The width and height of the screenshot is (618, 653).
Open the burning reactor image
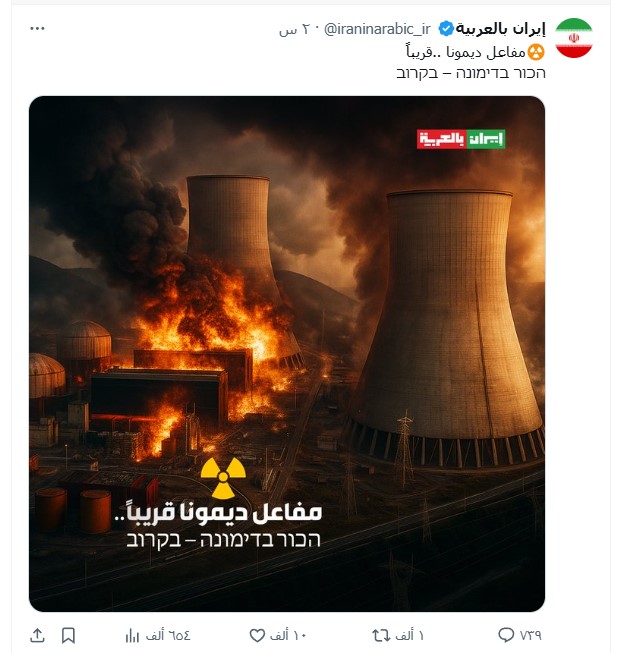[287, 354]
